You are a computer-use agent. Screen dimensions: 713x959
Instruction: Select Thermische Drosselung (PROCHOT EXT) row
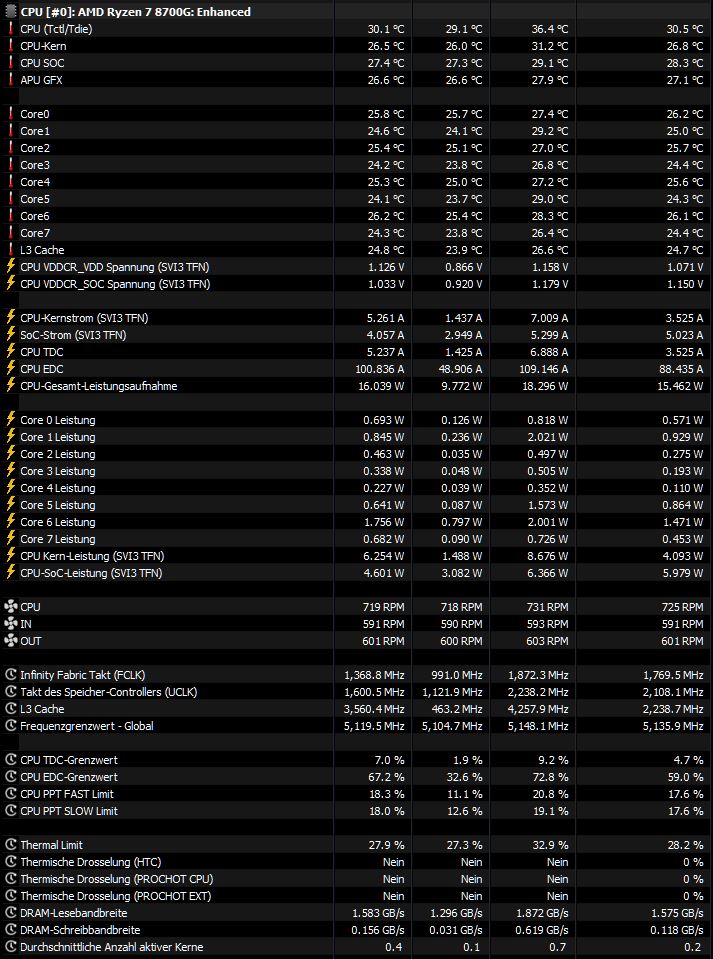[356, 896]
